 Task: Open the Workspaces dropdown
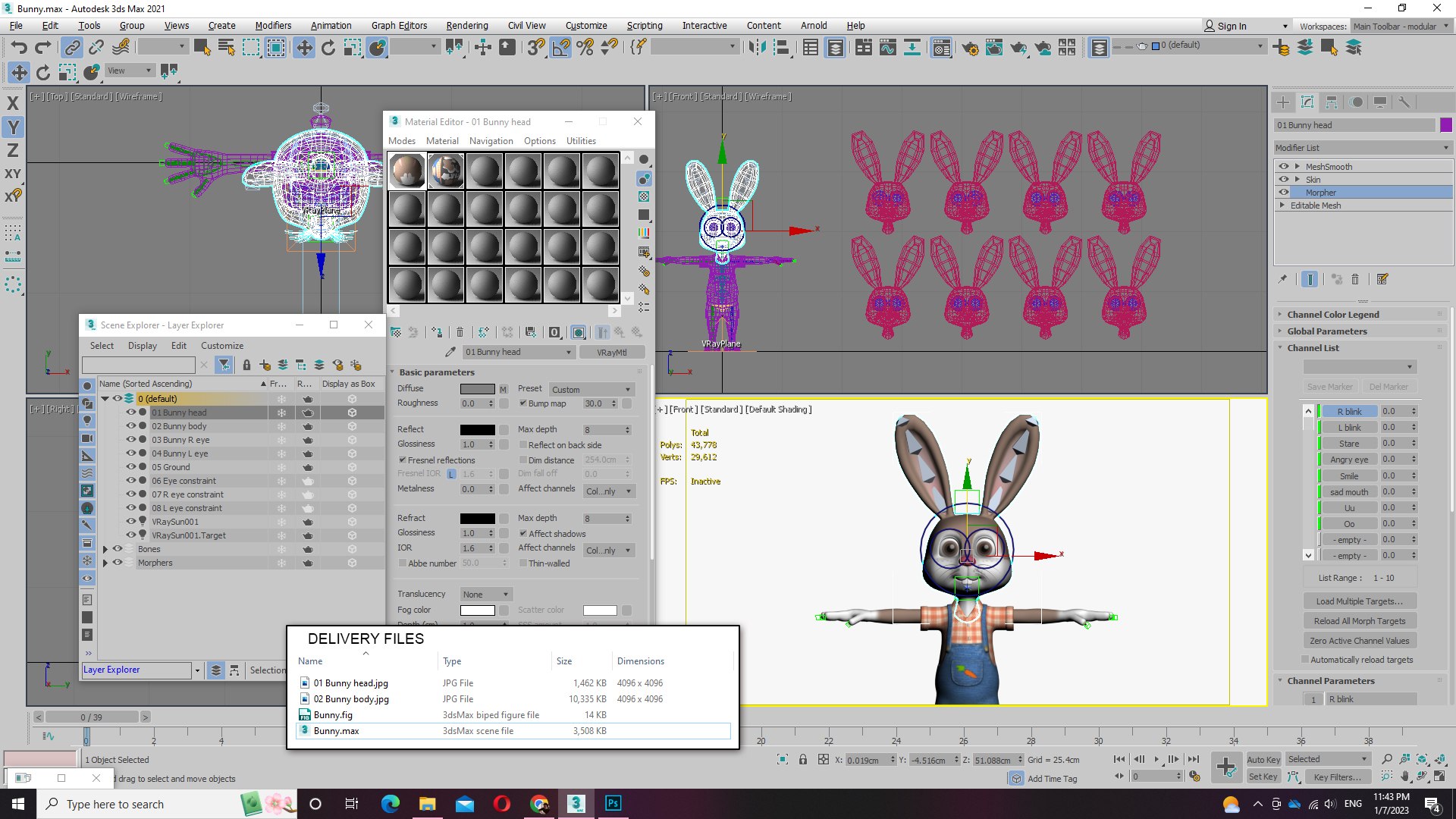[1401, 26]
